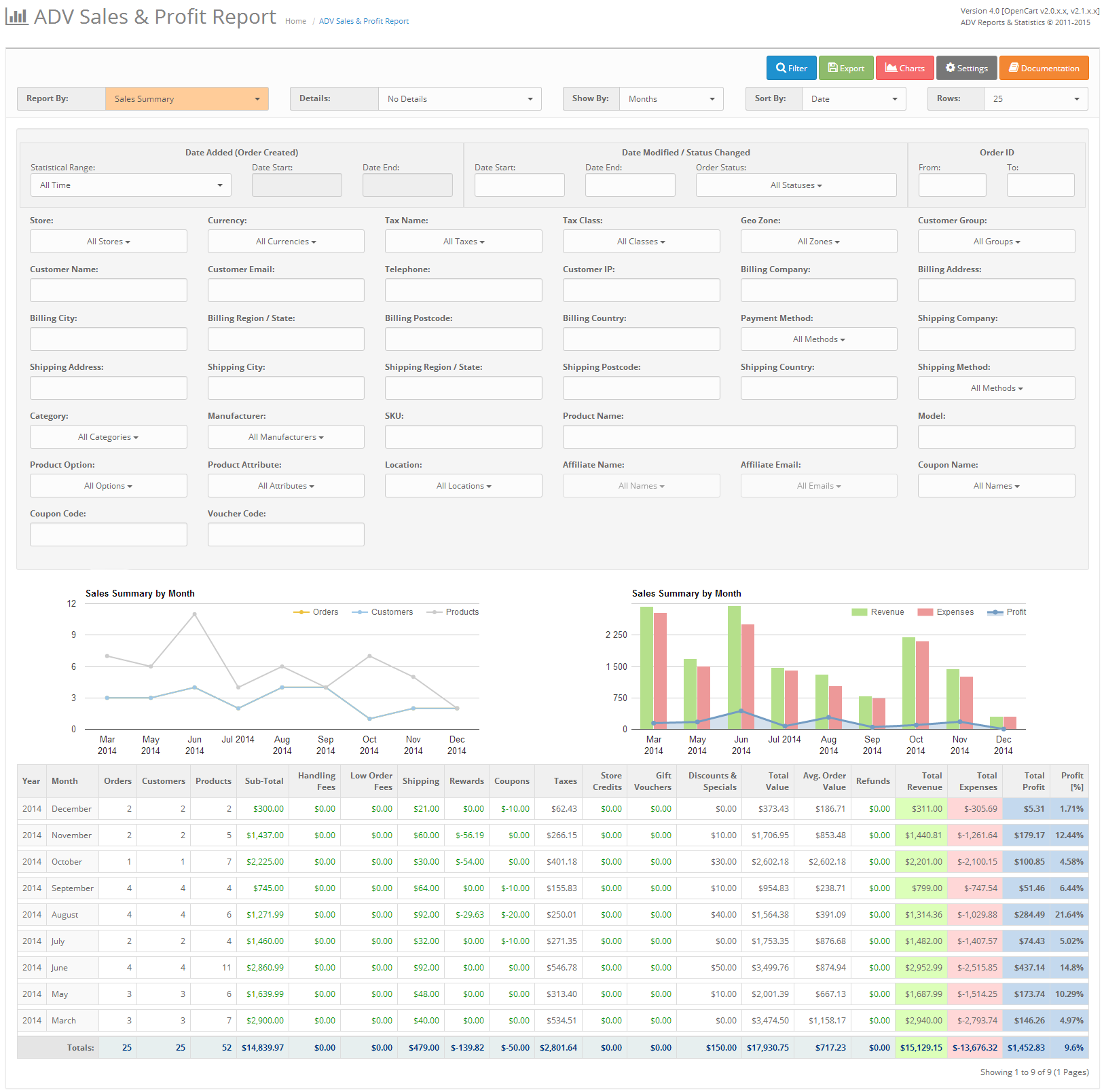
Task: Click the Coupon Code input field
Action: (109, 535)
